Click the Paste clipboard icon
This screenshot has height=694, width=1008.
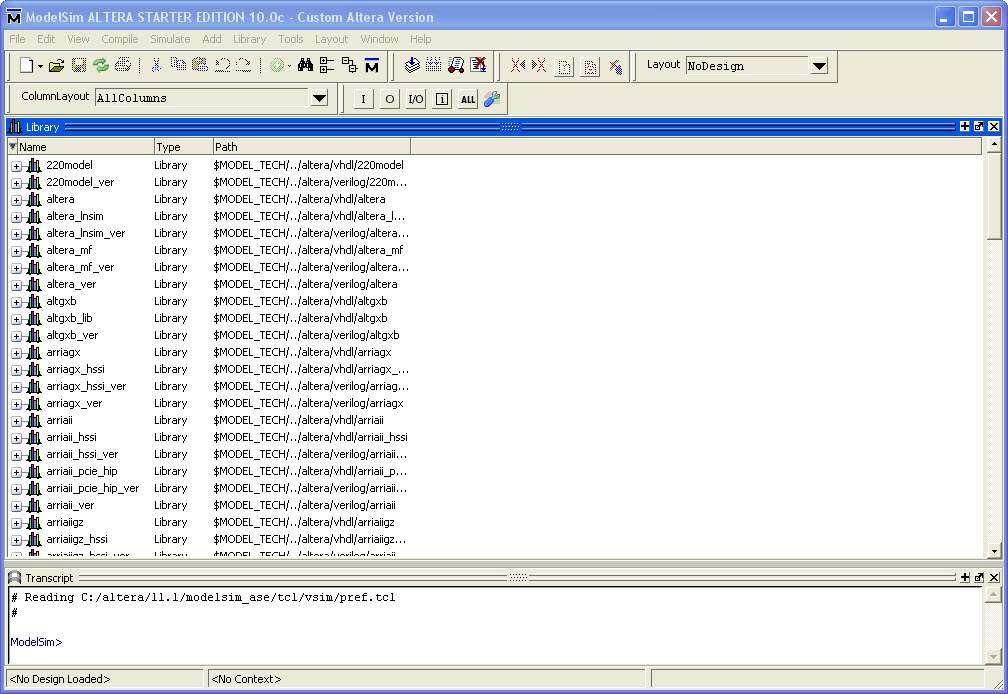[200, 65]
